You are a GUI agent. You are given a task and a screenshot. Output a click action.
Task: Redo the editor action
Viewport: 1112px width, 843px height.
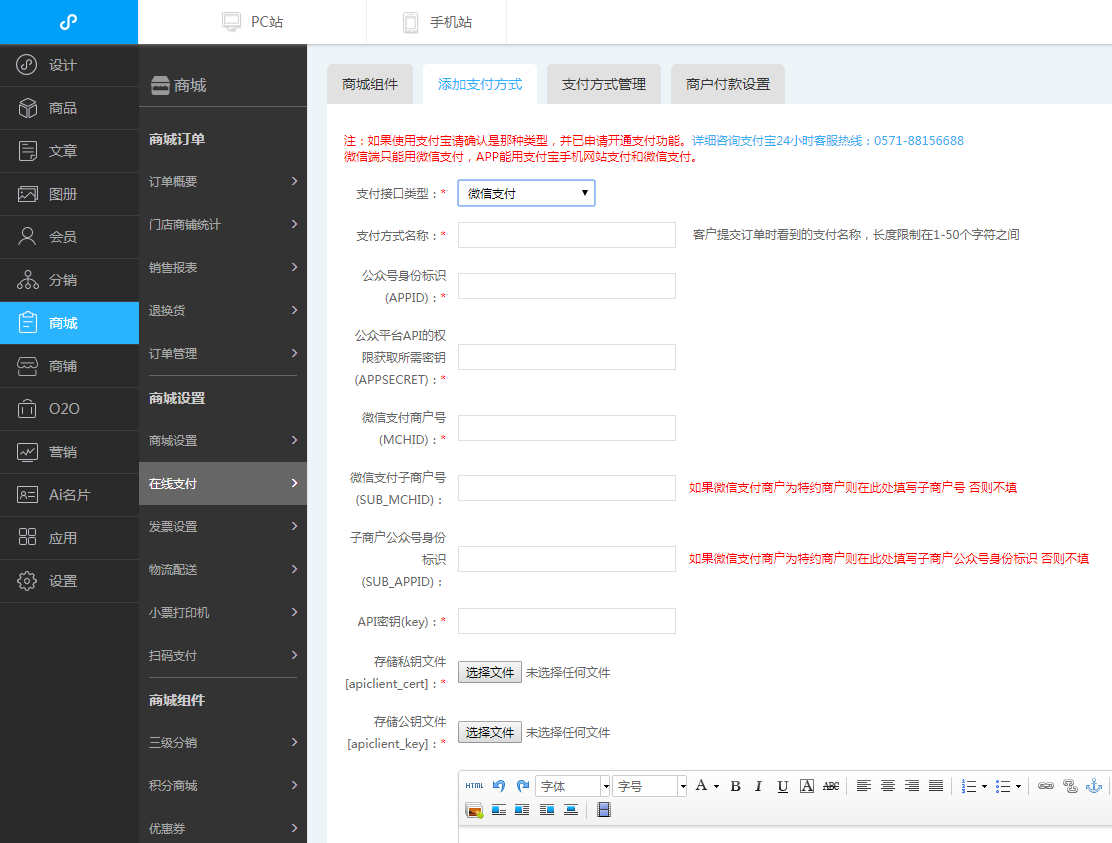coord(523,786)
